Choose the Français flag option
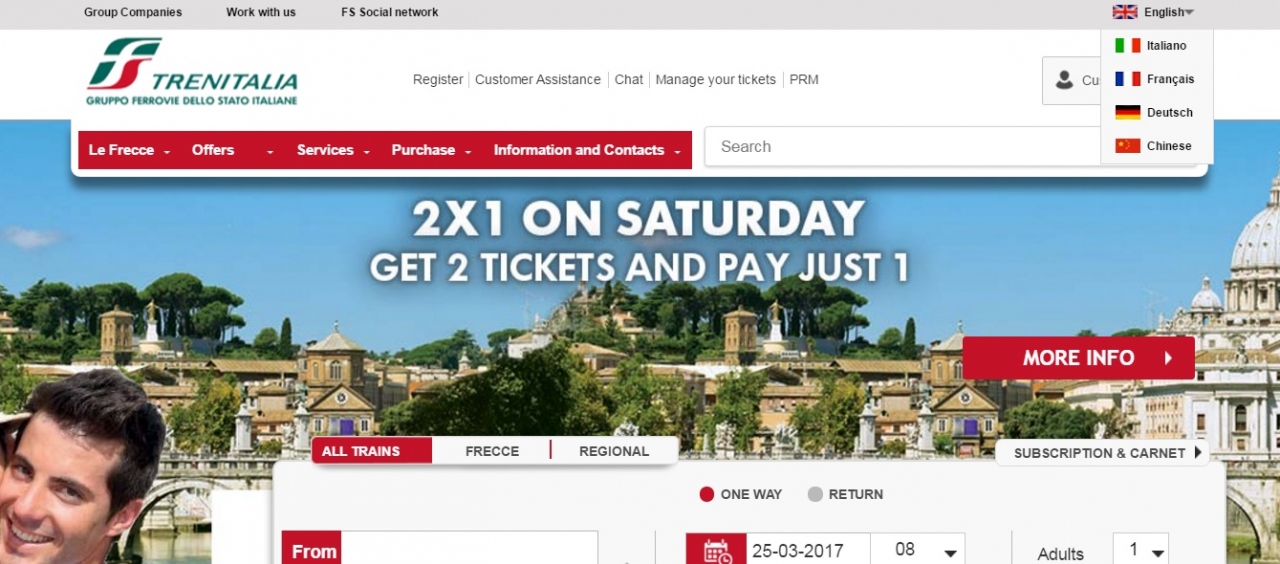1280x564 pixels. point(1128,79)
